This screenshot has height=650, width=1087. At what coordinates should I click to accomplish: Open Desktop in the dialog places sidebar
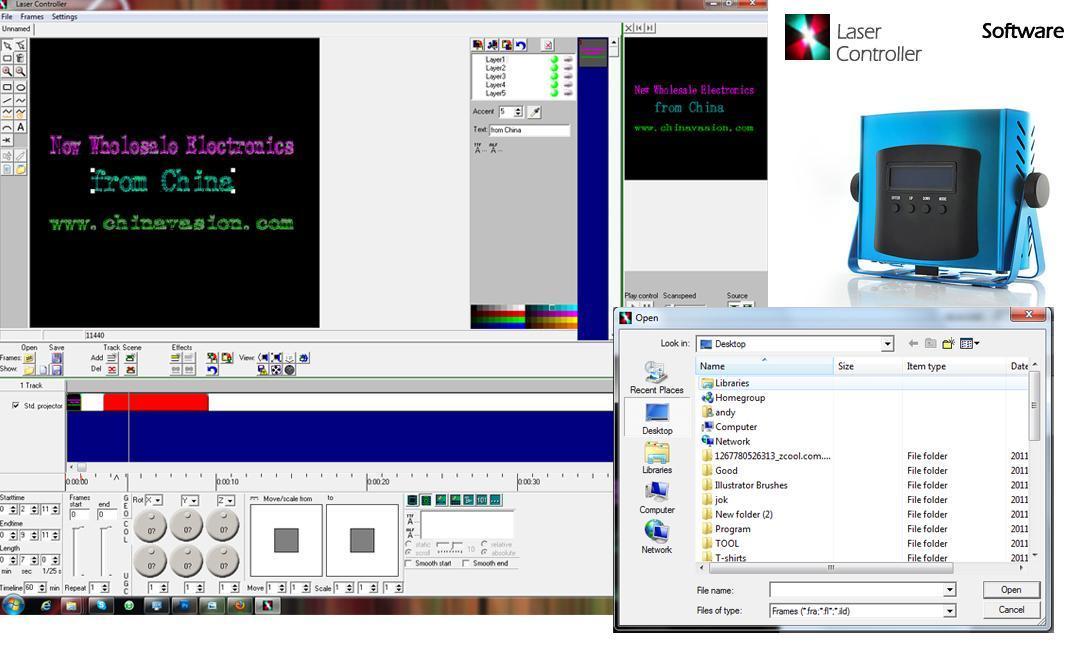click(657, 417)
